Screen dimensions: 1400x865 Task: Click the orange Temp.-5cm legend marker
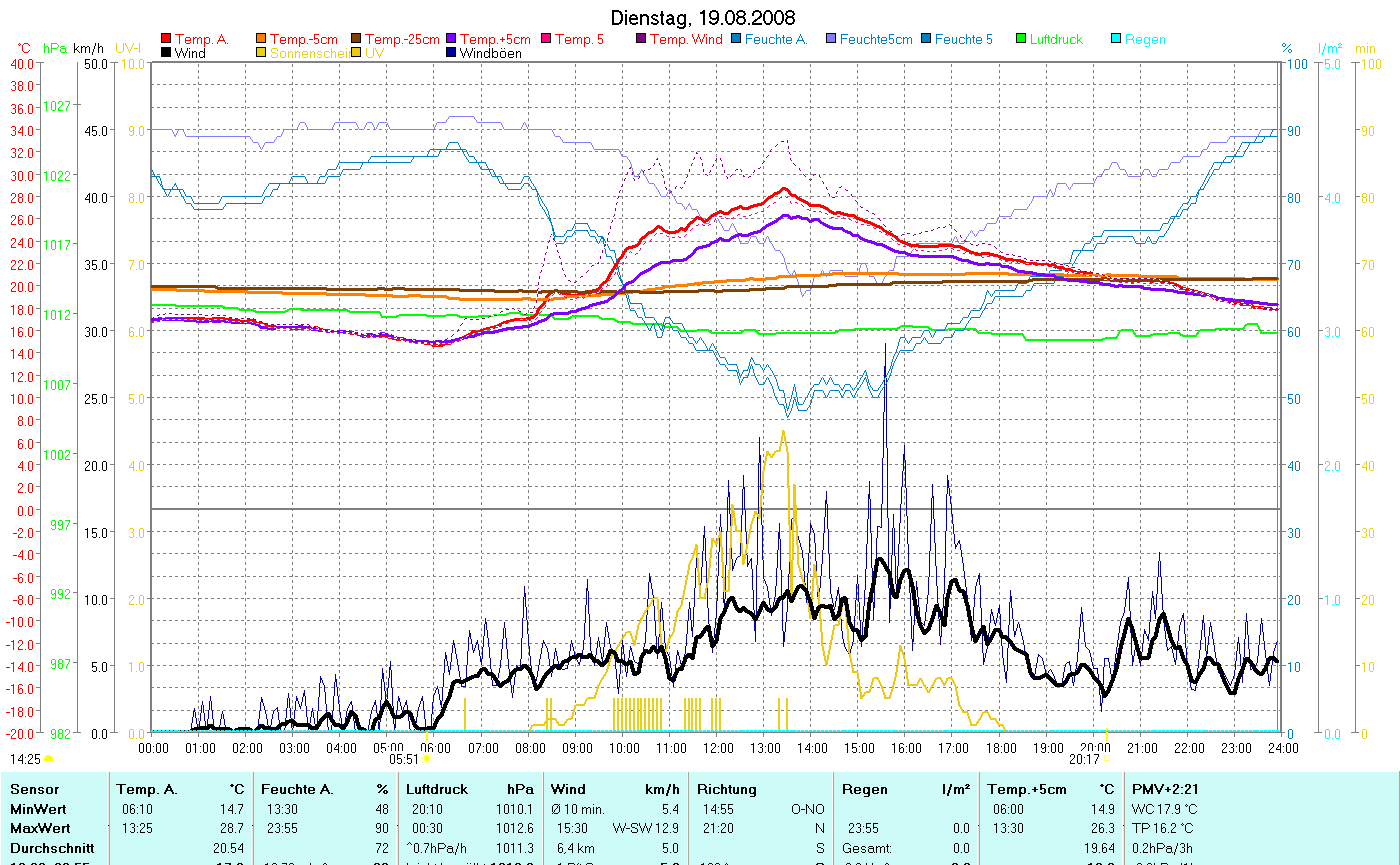[x=261, y=40]
